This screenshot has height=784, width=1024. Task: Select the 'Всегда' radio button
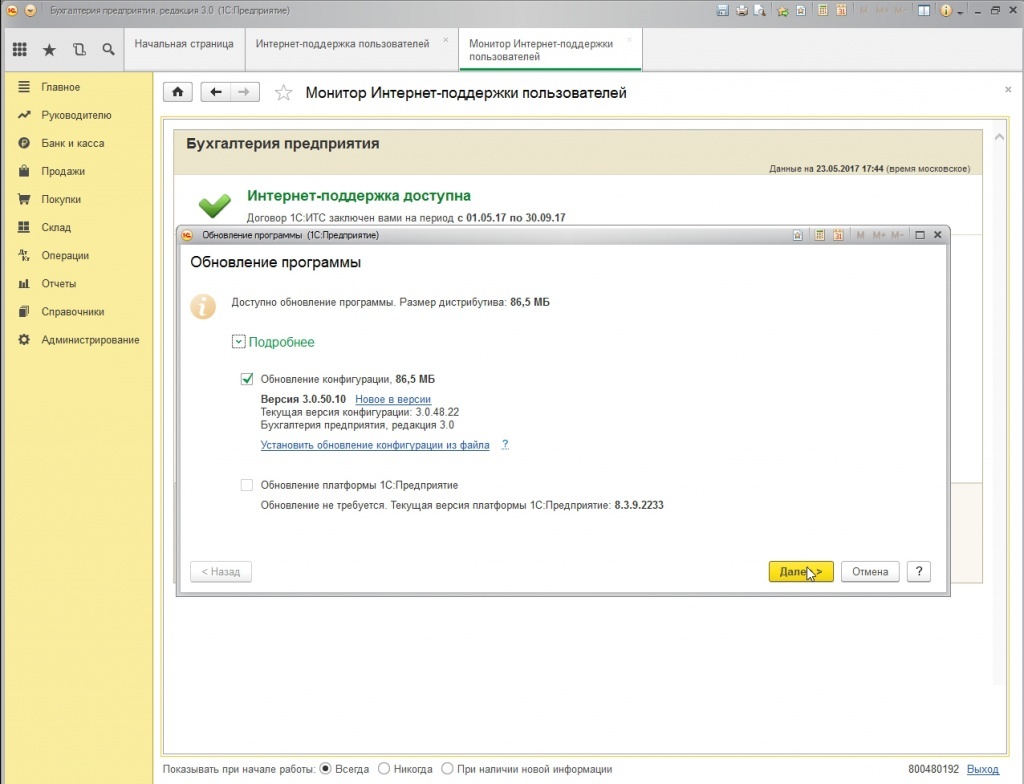[x=325, y=769]
